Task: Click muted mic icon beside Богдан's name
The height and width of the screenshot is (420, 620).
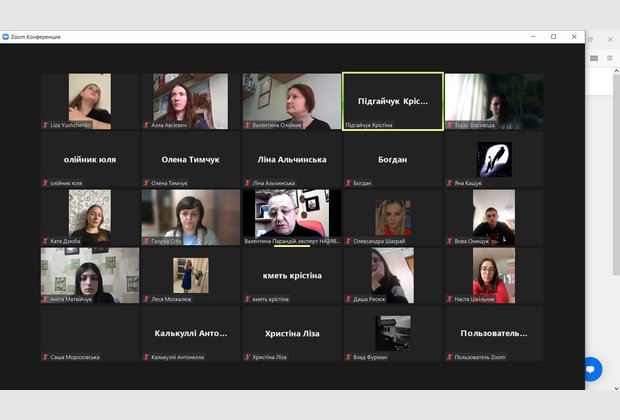Action: [349, 183]
